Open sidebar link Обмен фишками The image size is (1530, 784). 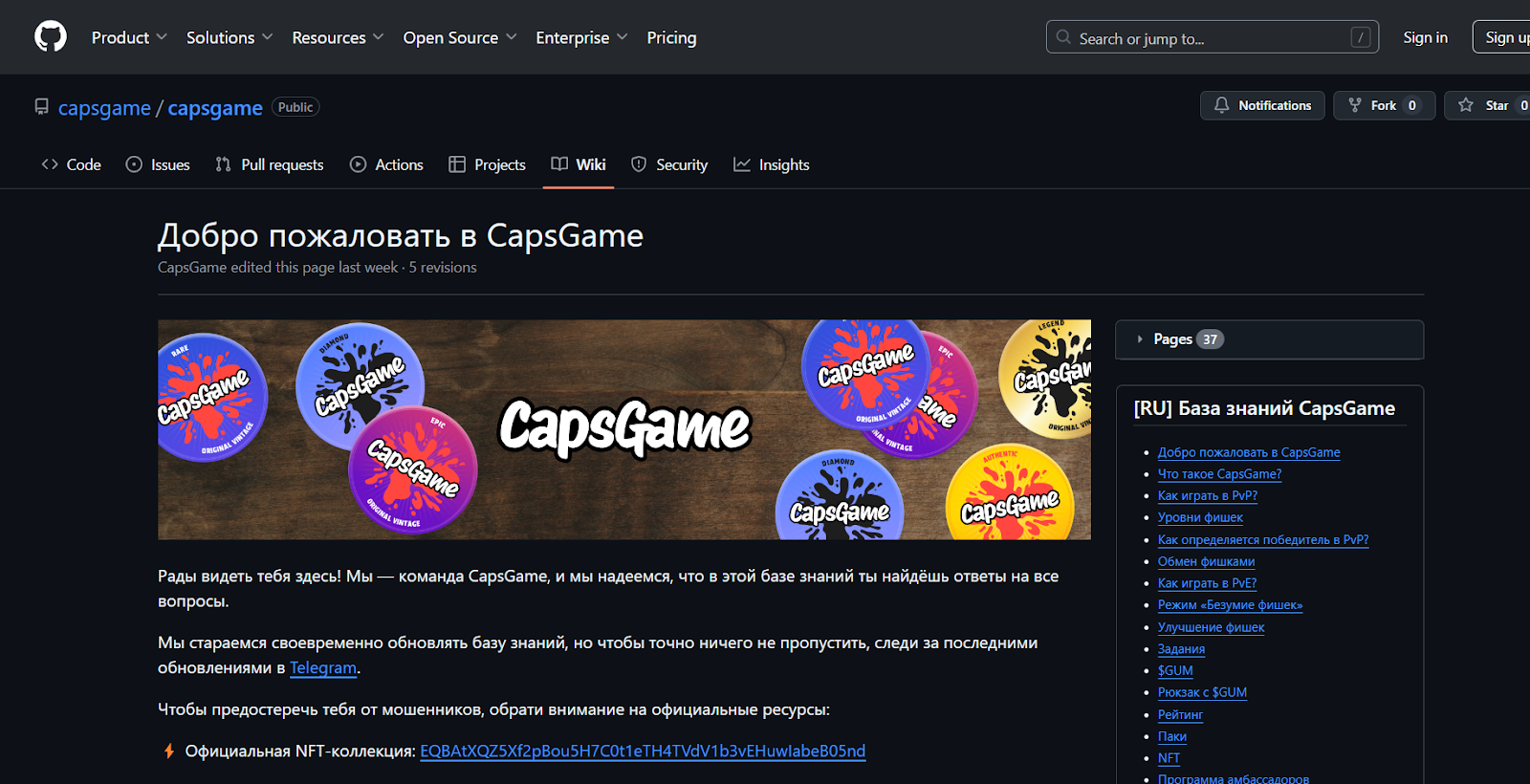[1206, 562]
